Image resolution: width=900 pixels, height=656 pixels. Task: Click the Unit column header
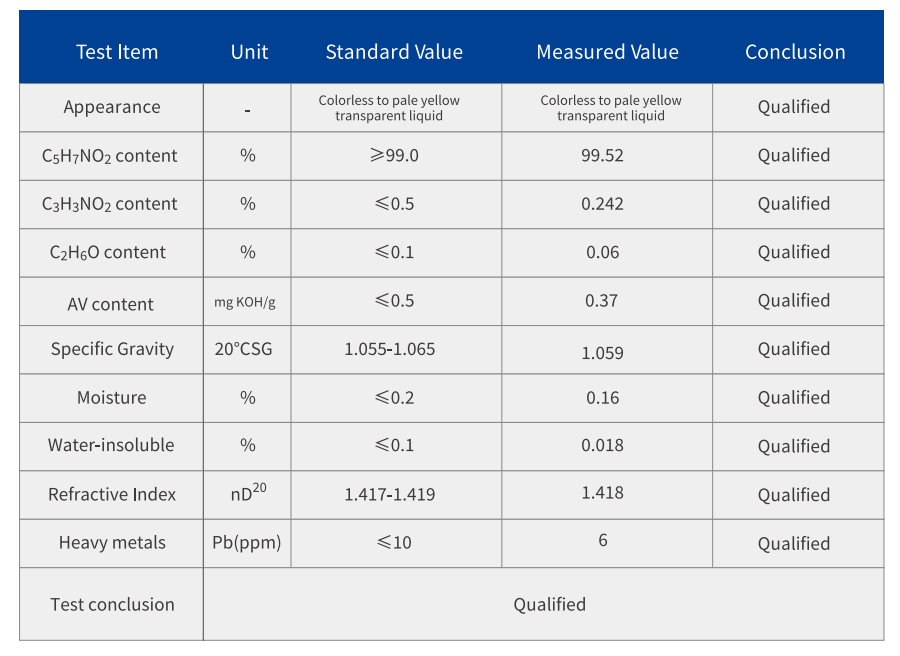coord(249,52)
